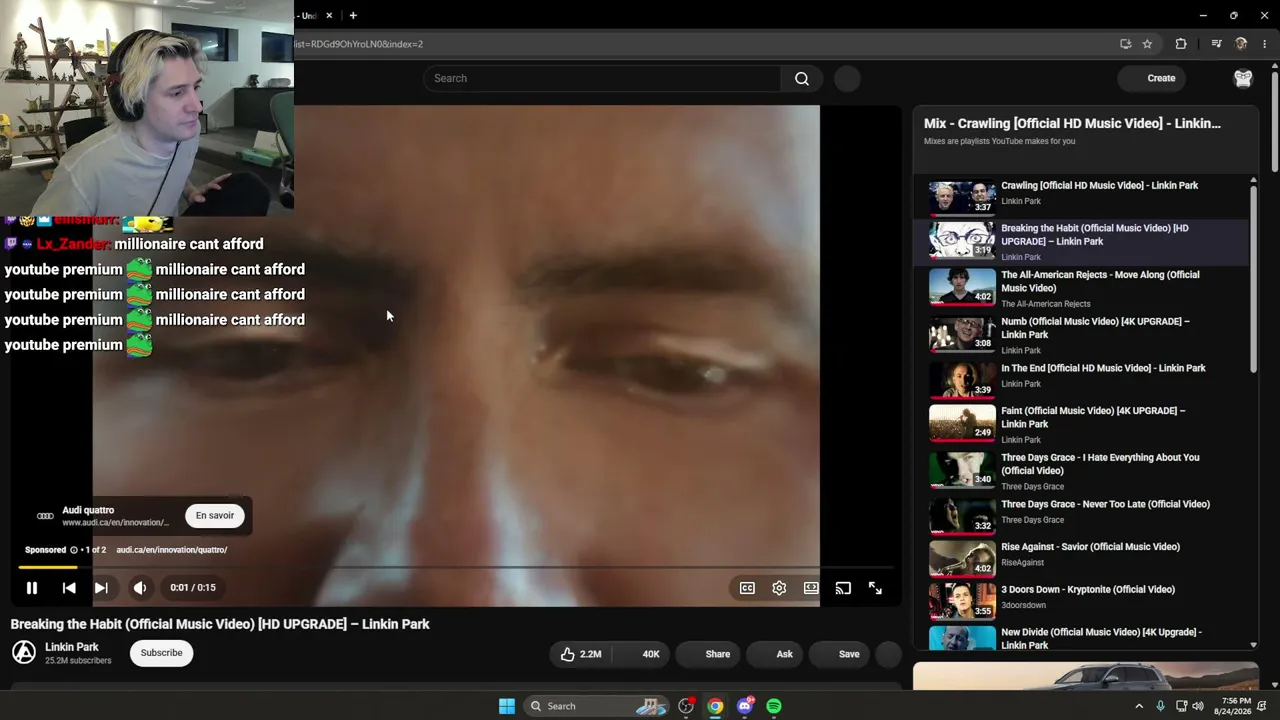Click the playlist panel scrollbar
This screenshot has width=1280, height=720.
tap(1253, 280)
